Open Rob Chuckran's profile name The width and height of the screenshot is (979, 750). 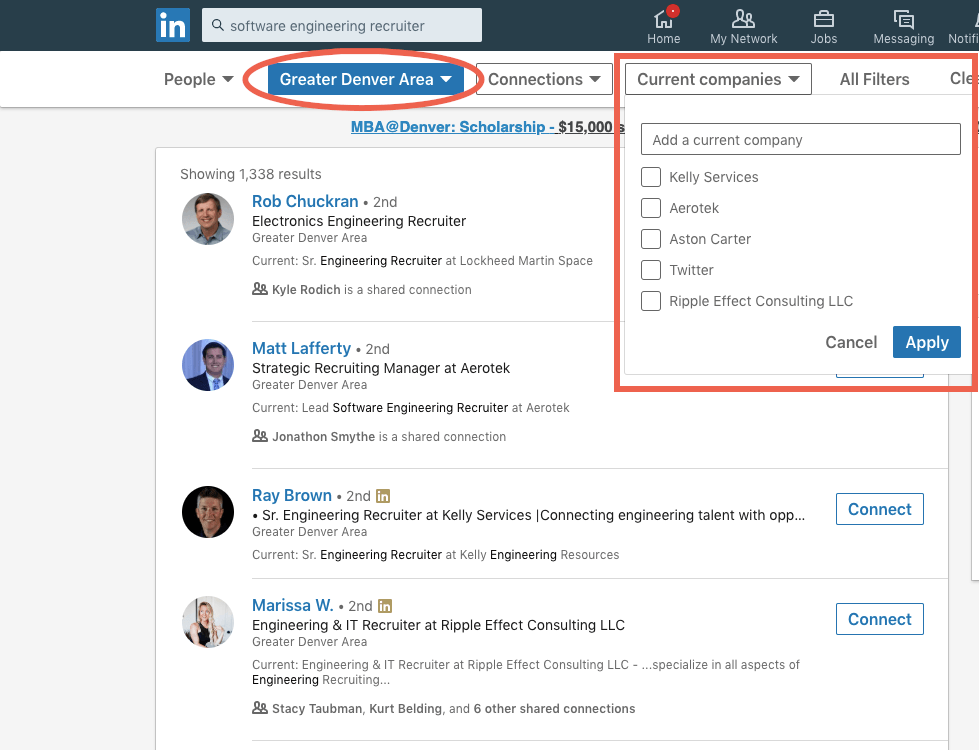[305, 201]
